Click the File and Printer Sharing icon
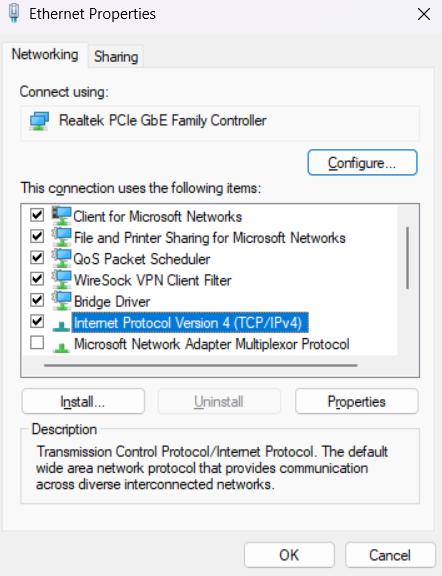Viewport: 442px width, 576px height. tap(61, 237)
